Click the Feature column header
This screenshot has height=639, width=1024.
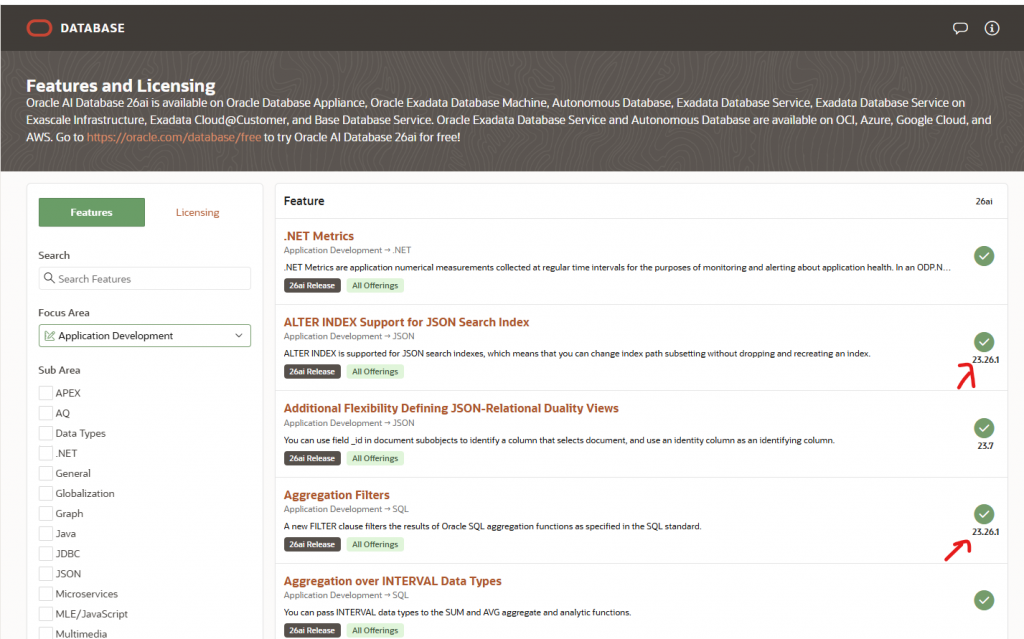click(304, 201)
